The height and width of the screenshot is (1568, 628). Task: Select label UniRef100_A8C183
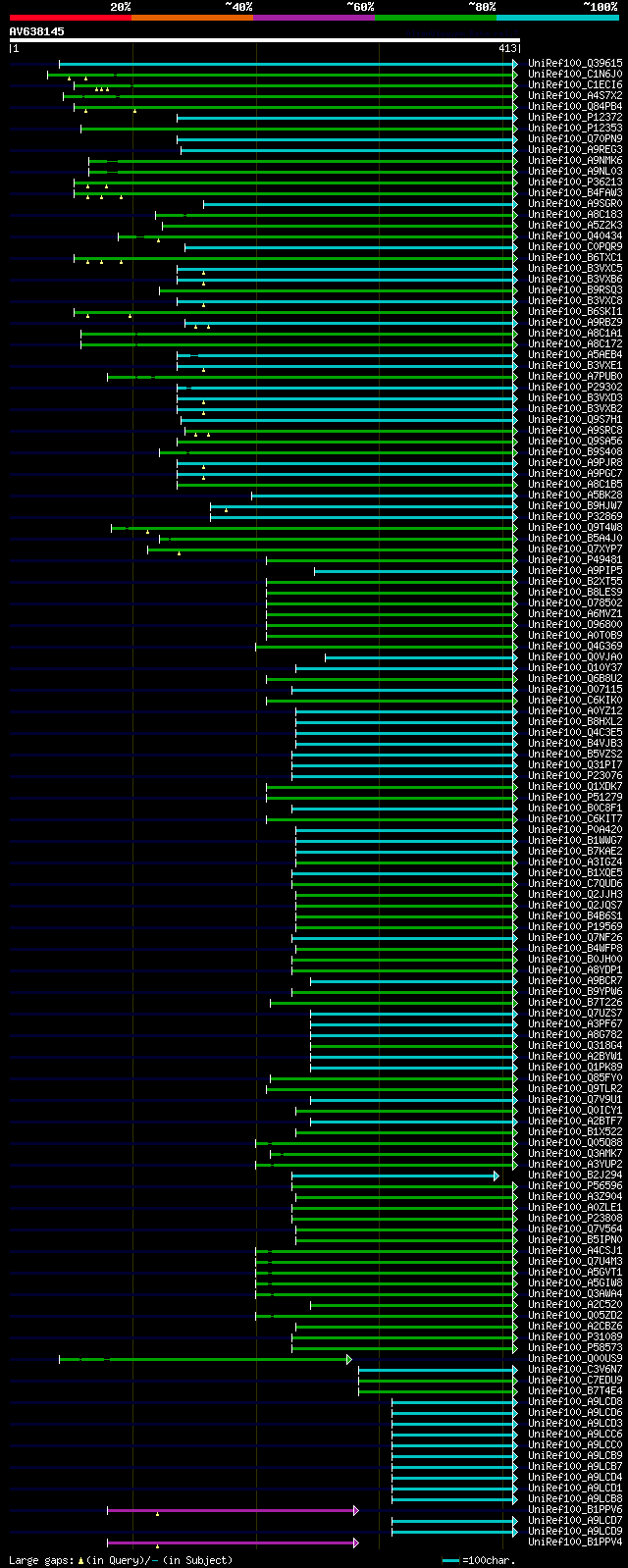[575, 214]
